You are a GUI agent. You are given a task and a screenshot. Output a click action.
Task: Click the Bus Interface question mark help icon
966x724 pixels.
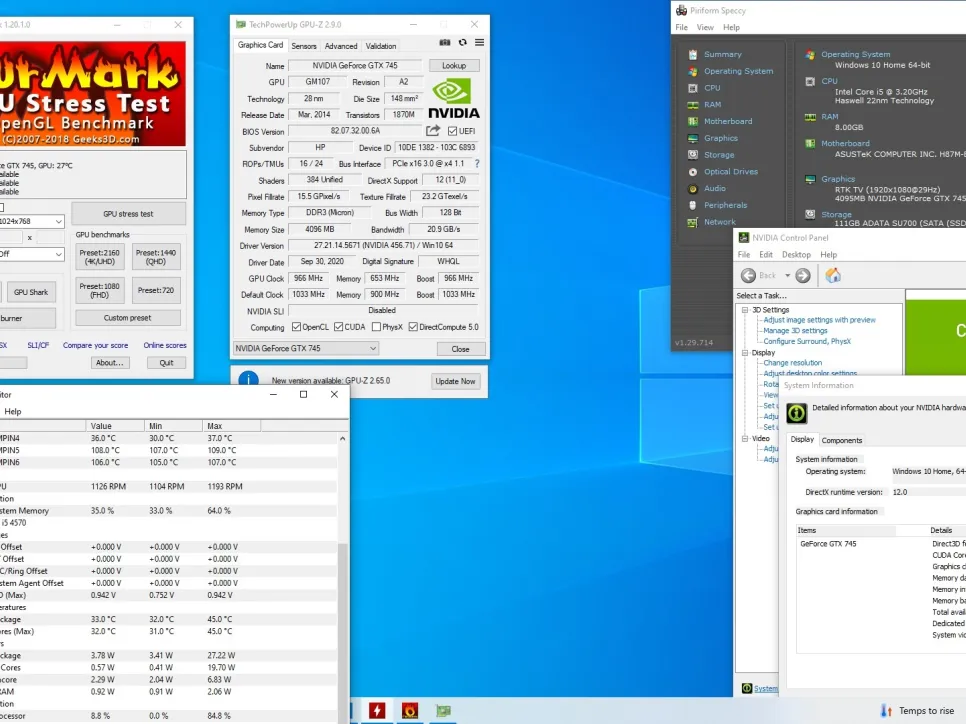(x=477, y=163)
